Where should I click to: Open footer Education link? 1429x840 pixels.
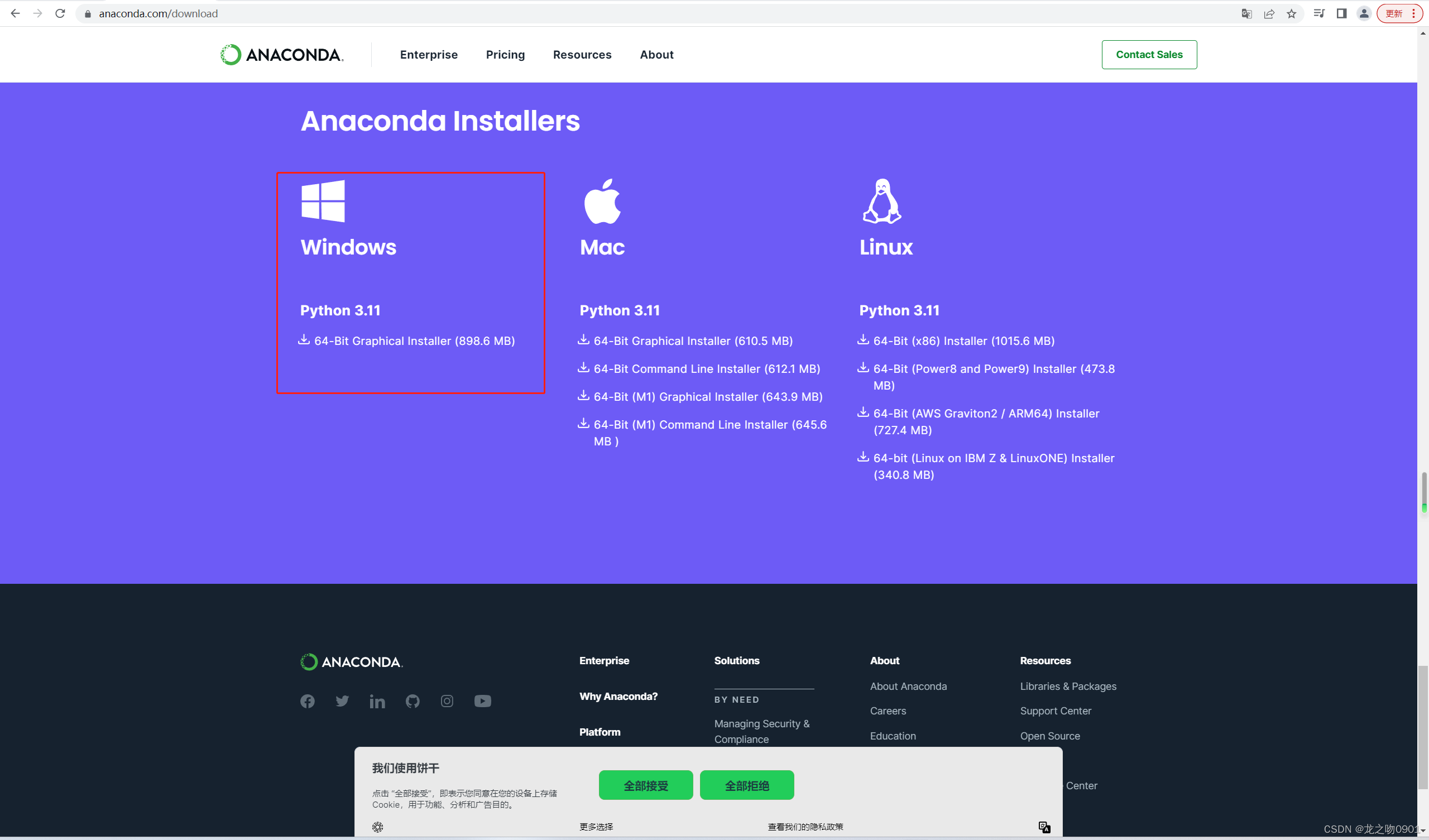tap(893, 736)
